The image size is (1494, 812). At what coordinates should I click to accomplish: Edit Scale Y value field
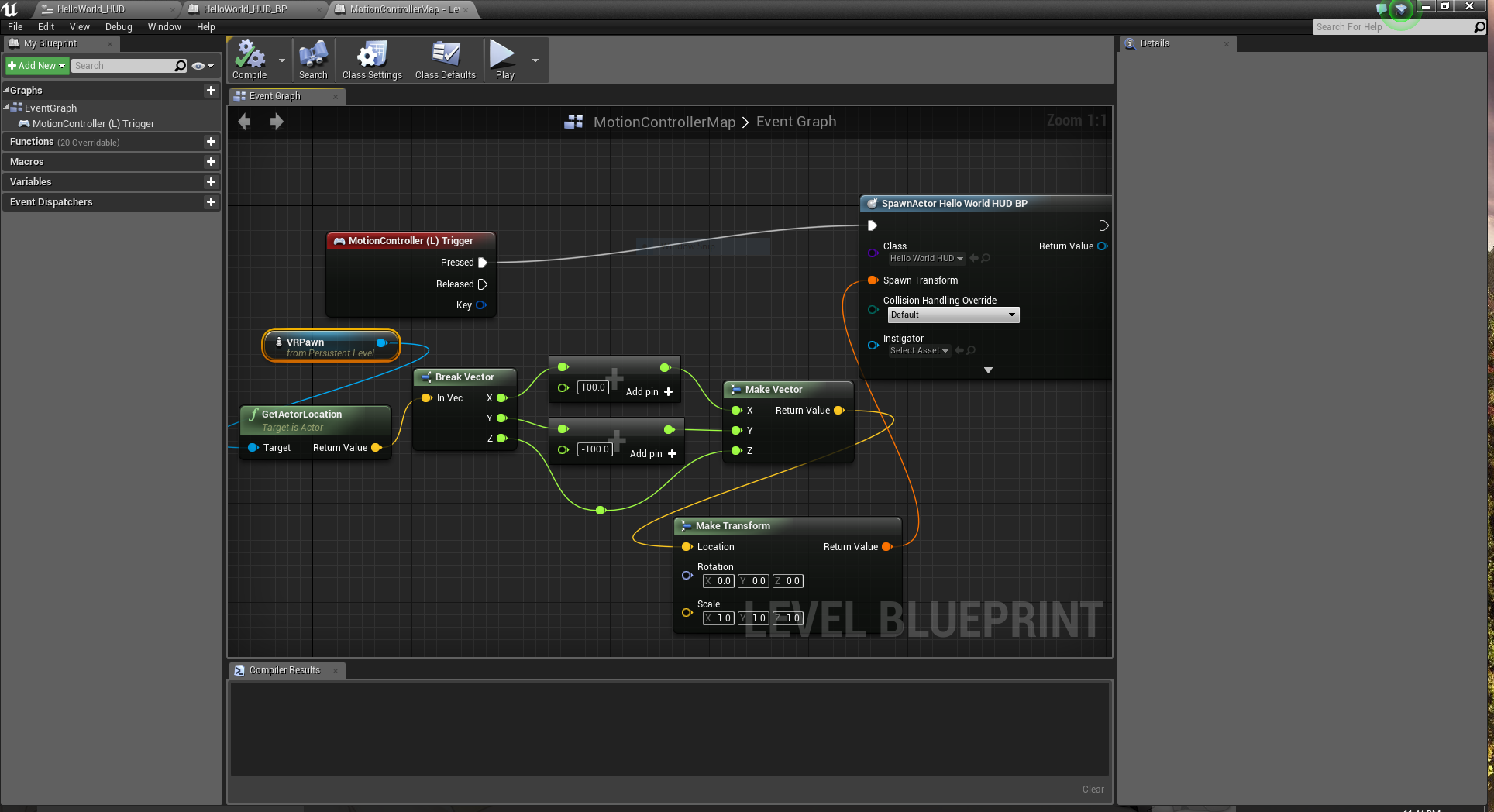click(x=753, y=618)
